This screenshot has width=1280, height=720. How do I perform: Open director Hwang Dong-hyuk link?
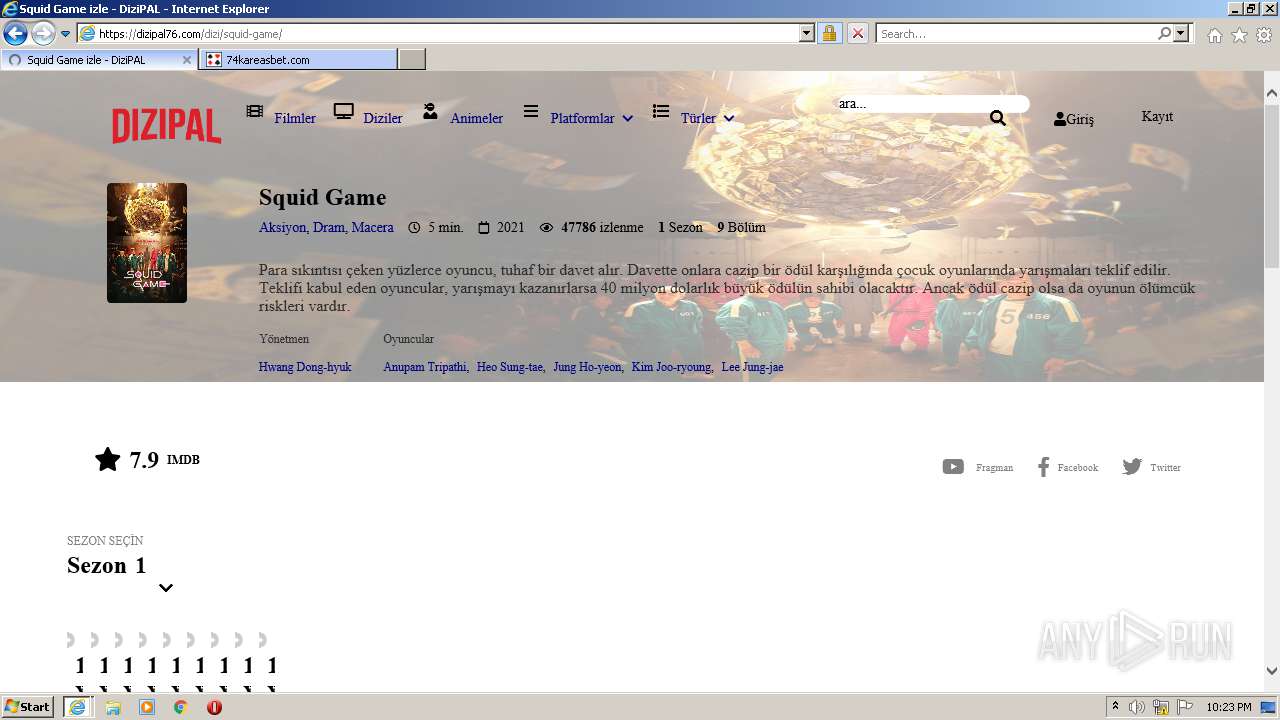pyautogui.click(x=305, y=367)
